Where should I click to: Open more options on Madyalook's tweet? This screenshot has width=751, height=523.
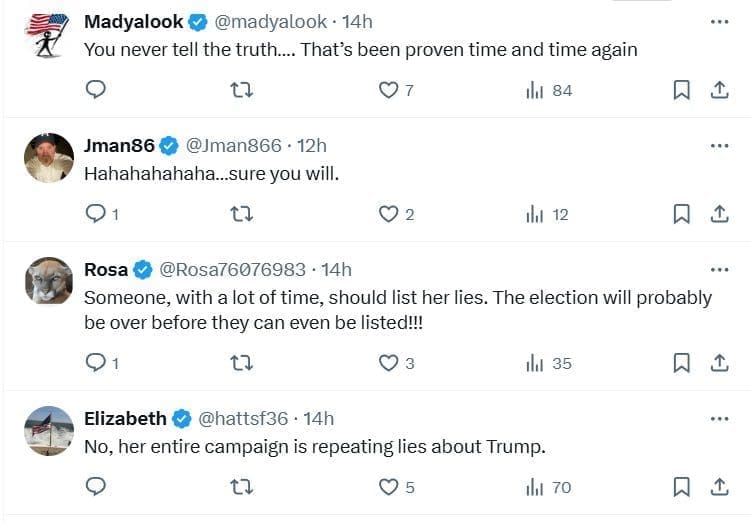pyautogui.click(x=719, y=21)
